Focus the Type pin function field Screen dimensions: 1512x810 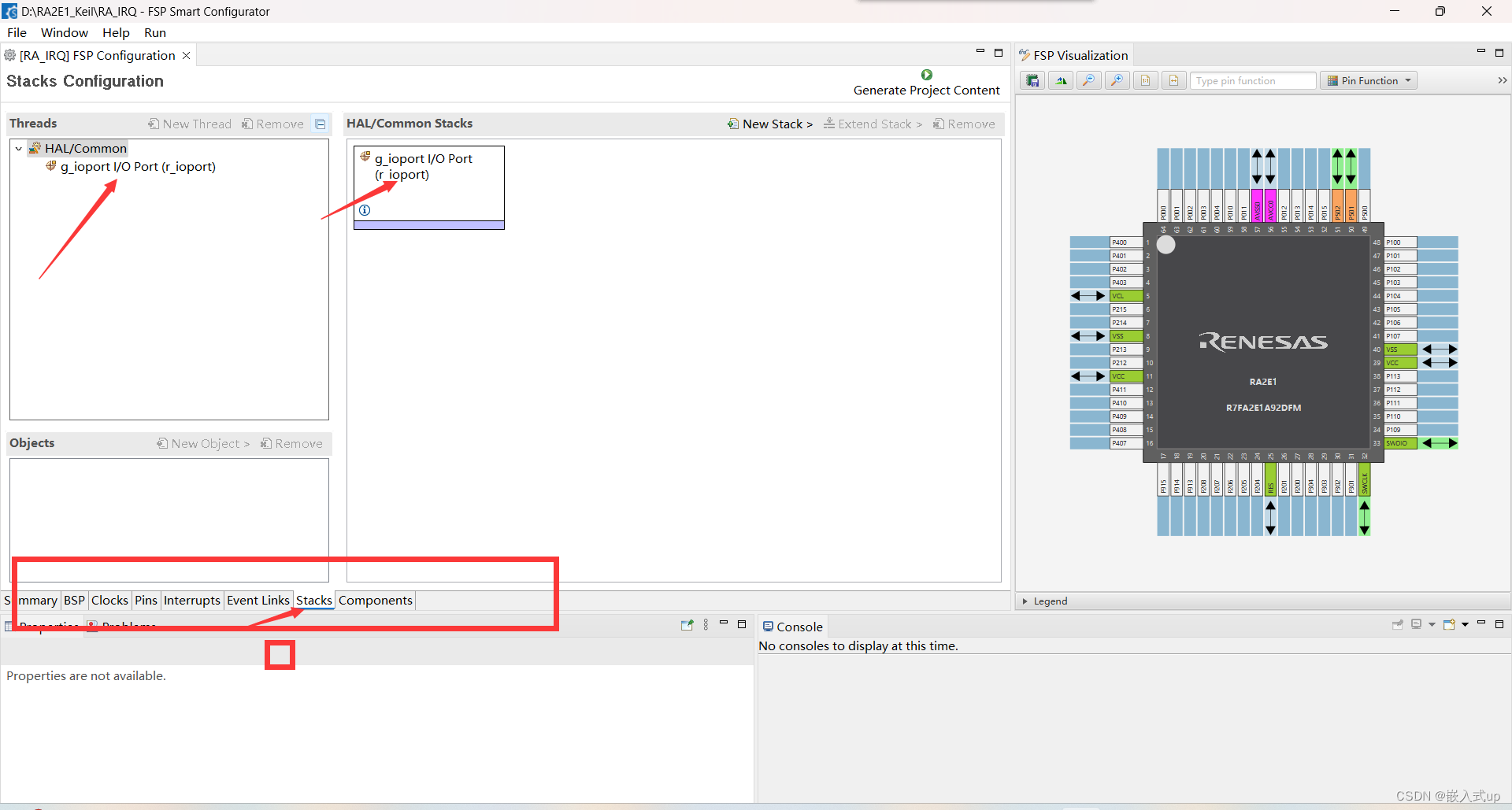click(1253, 80)
